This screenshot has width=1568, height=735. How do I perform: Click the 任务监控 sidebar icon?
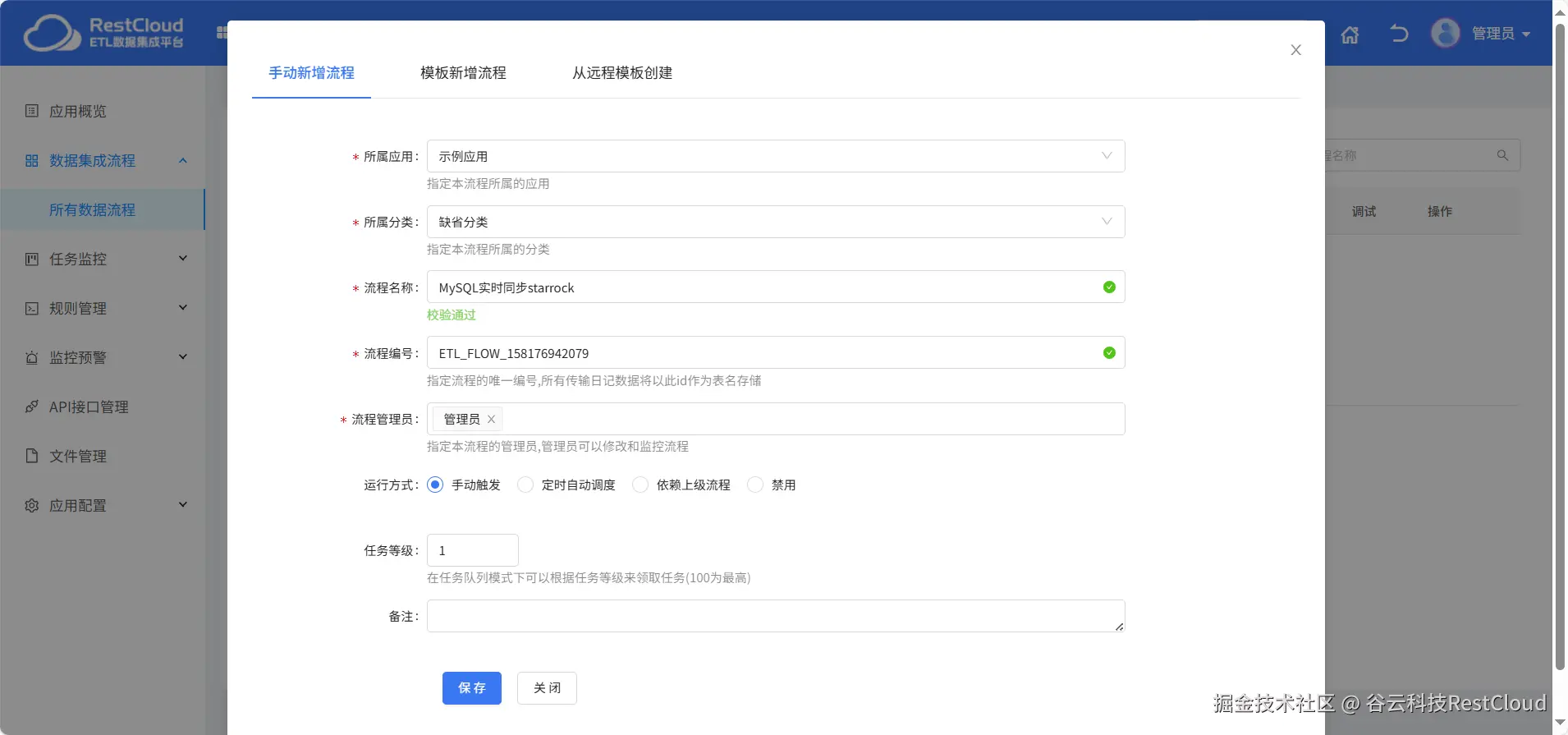point(32,259)
